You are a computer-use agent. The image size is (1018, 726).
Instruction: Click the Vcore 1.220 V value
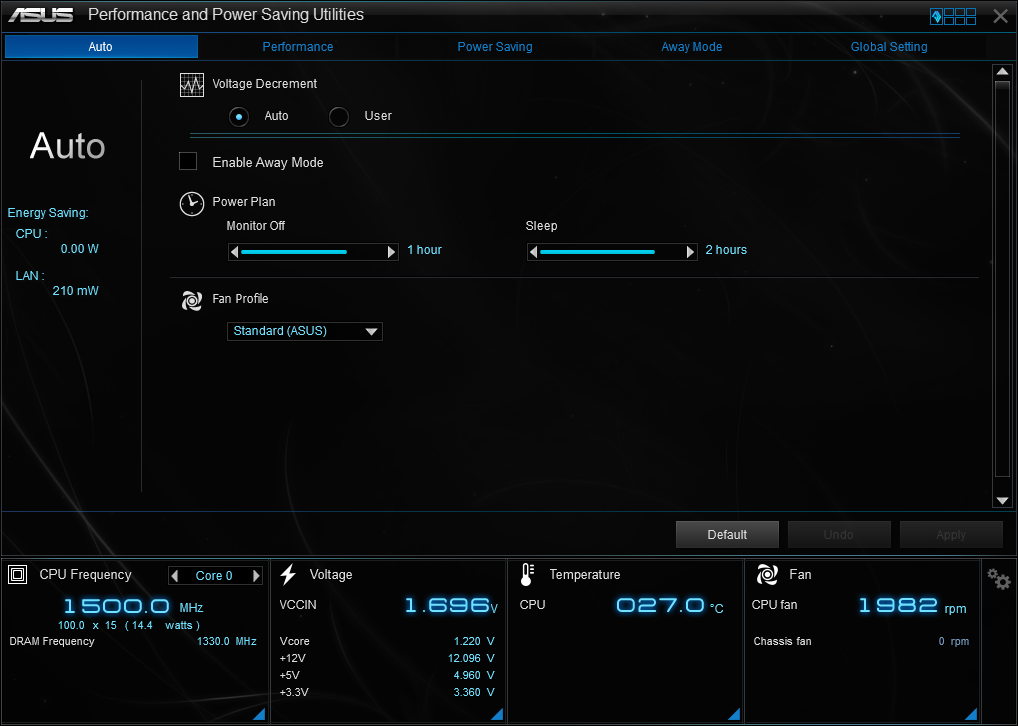pos(474,642)
